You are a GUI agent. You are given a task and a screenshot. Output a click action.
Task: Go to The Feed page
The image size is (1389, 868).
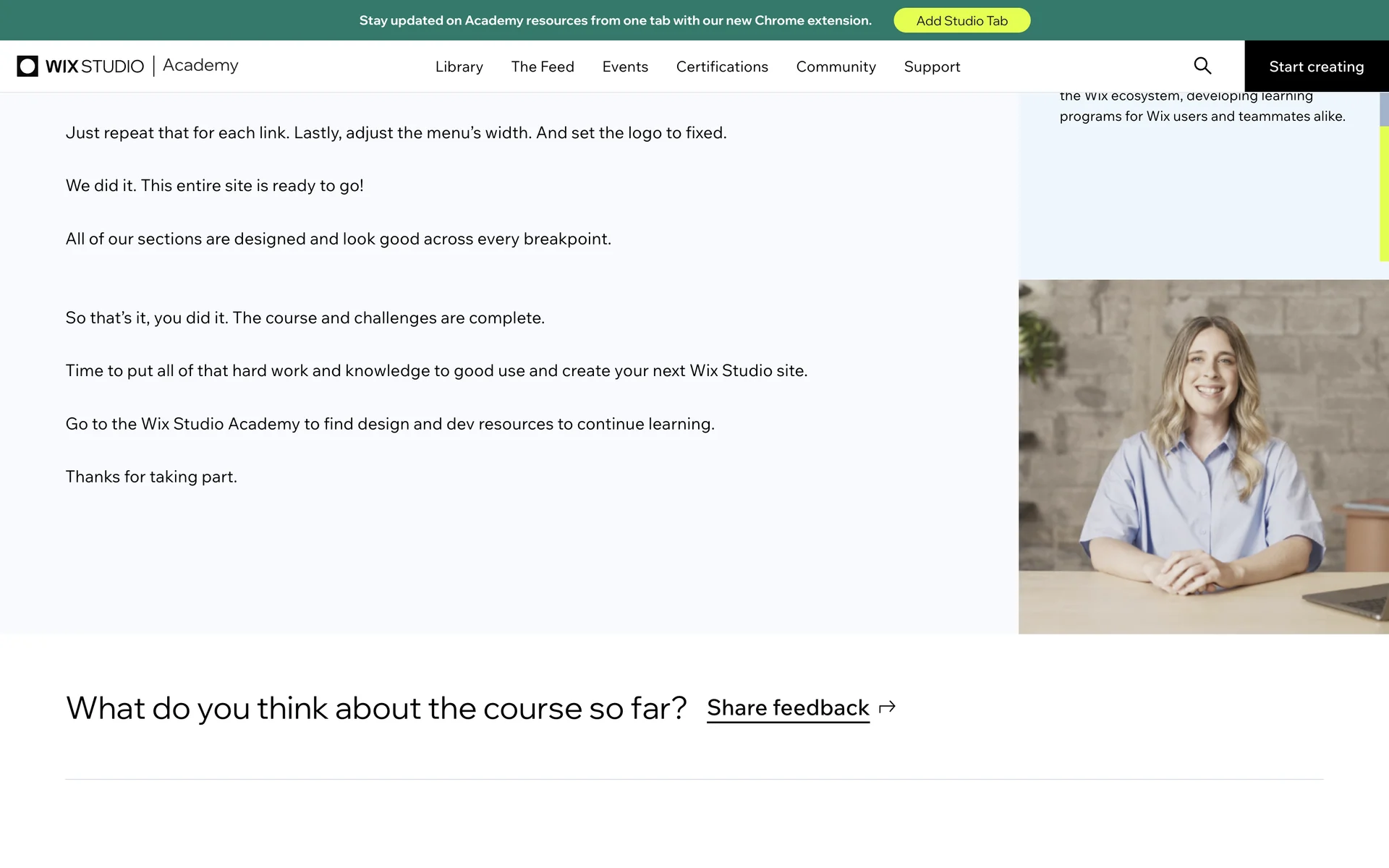pyautogui.click(x=542, y=67)
